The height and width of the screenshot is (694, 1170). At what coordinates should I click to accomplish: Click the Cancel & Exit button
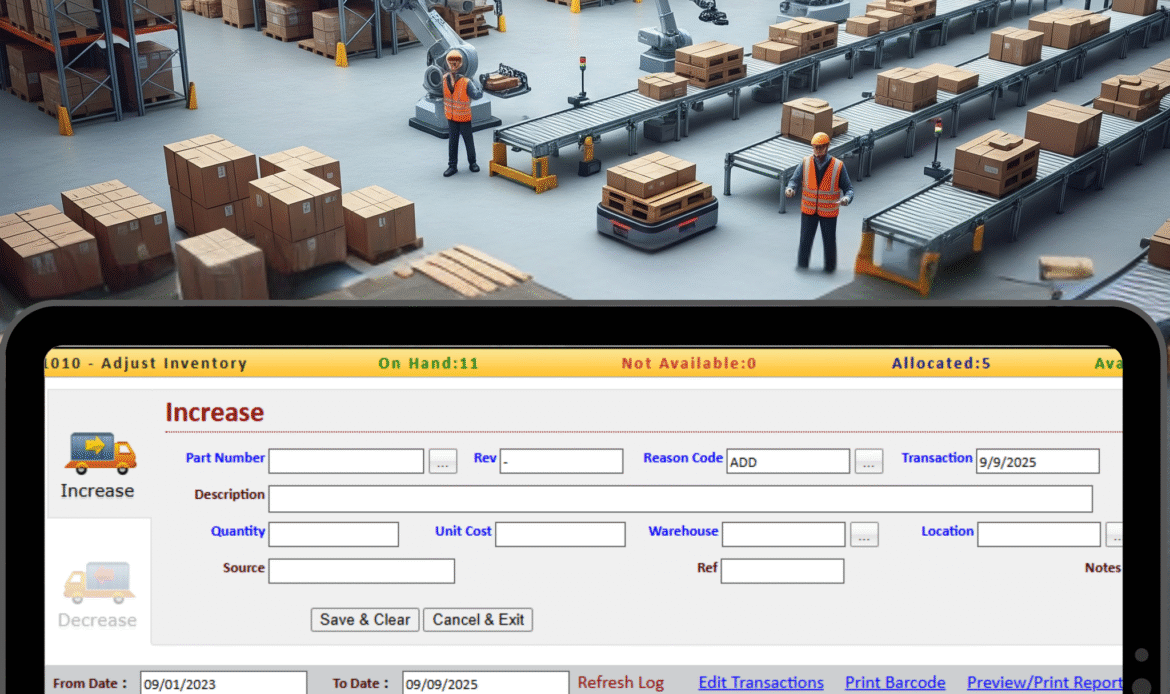pos(478,619)
